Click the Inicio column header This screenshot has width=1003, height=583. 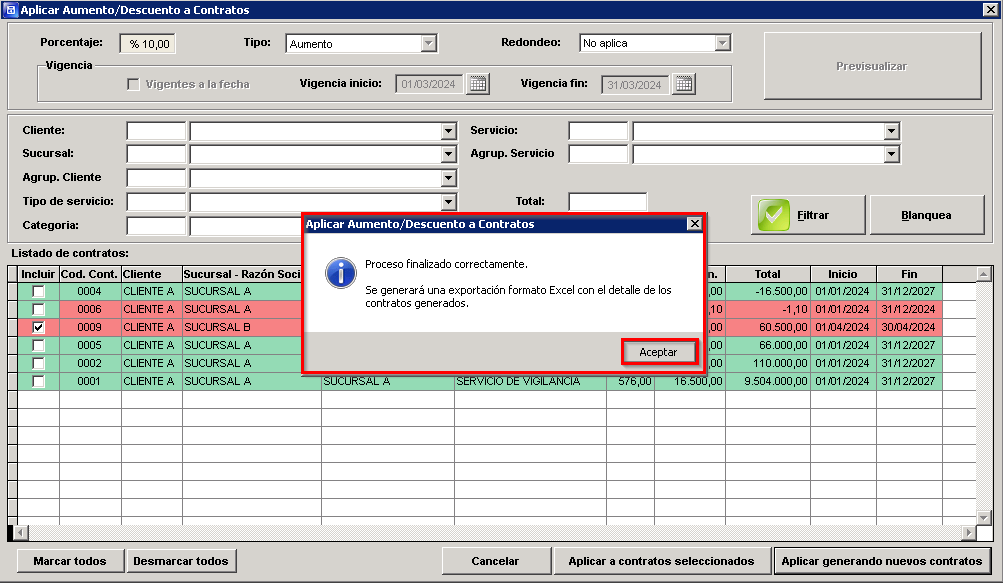pos(843,274)
